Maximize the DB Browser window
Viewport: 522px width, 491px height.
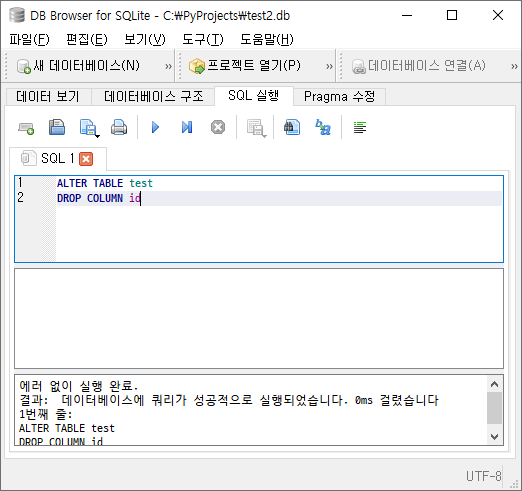[452, 15]
